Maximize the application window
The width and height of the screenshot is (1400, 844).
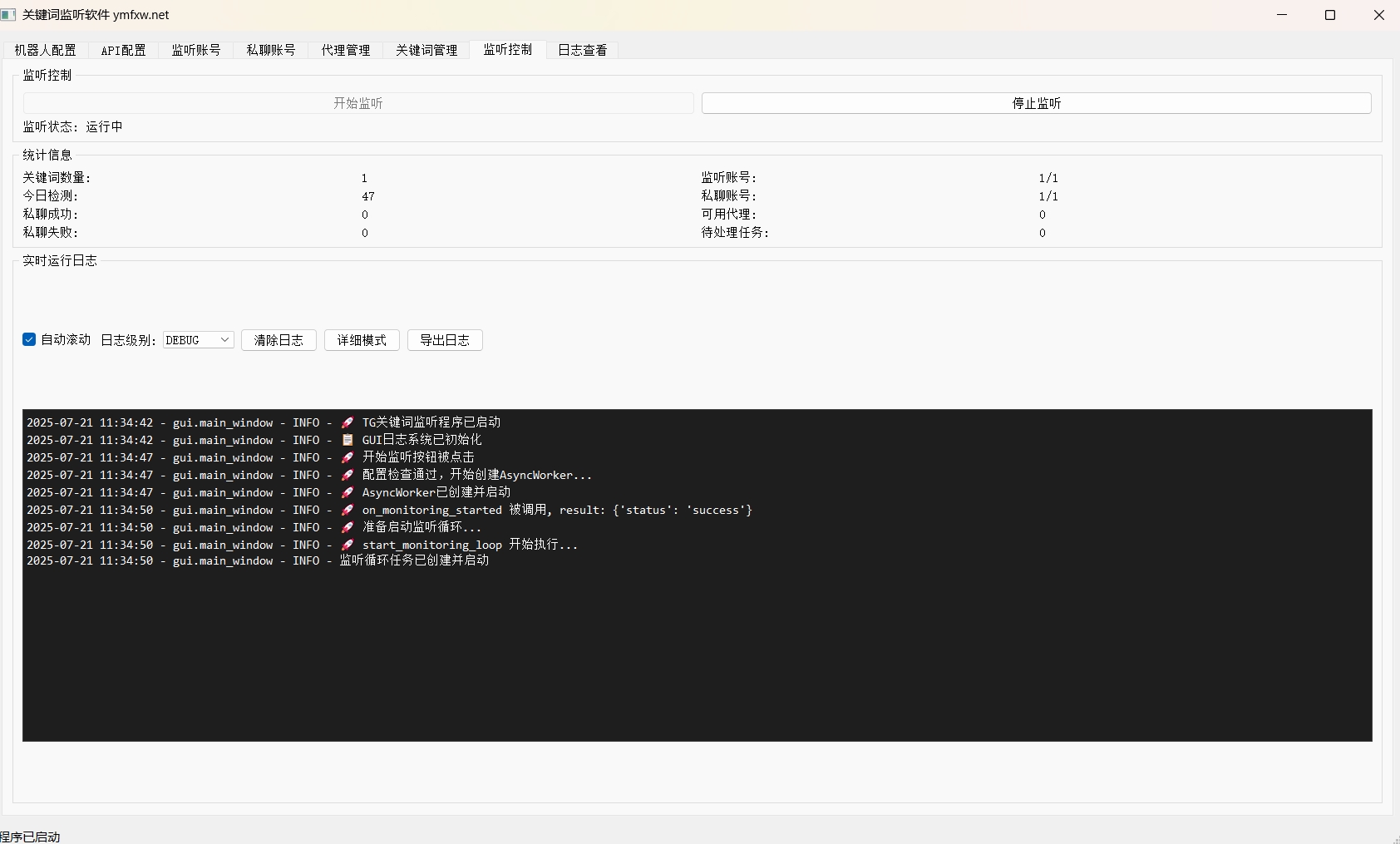[1330, 15]
